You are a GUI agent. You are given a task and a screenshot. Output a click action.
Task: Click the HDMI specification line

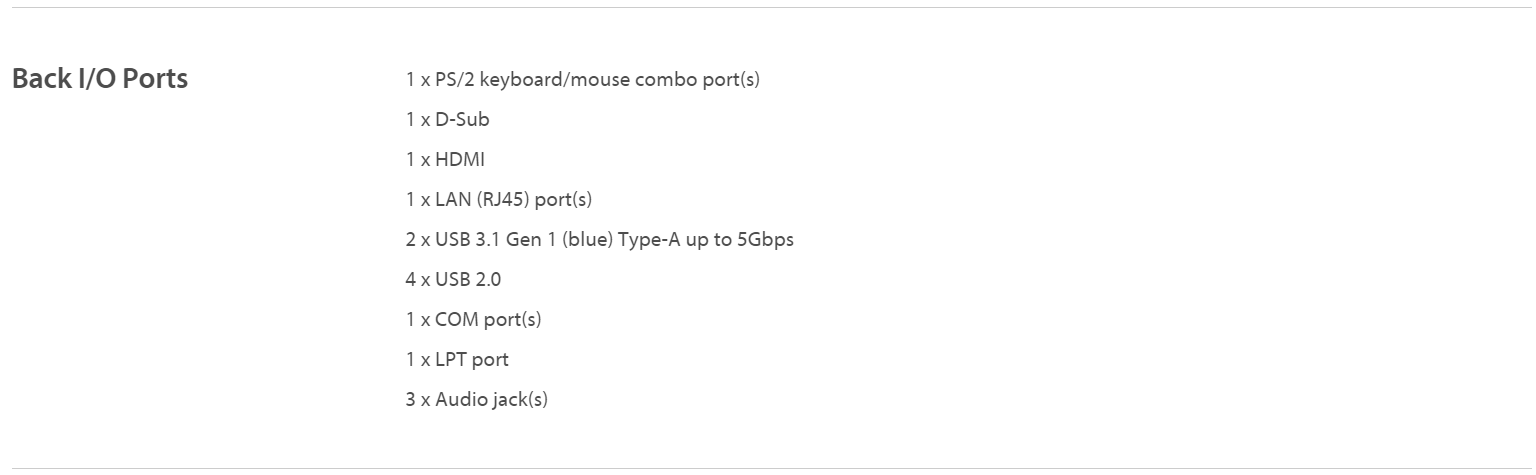pos(445,159)
